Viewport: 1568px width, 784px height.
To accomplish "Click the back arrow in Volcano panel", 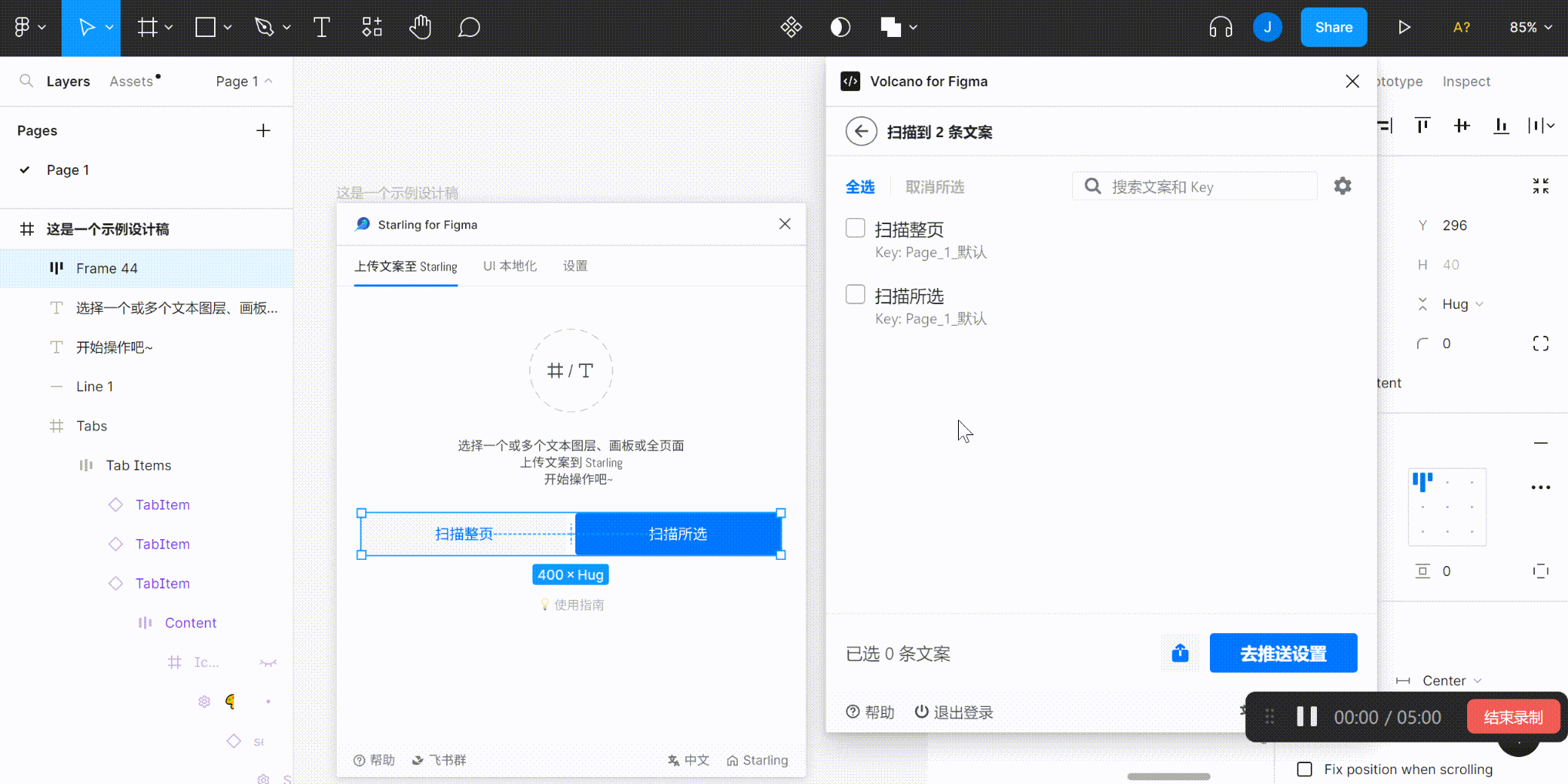I will pyautogui.click(x=861, y=132).
